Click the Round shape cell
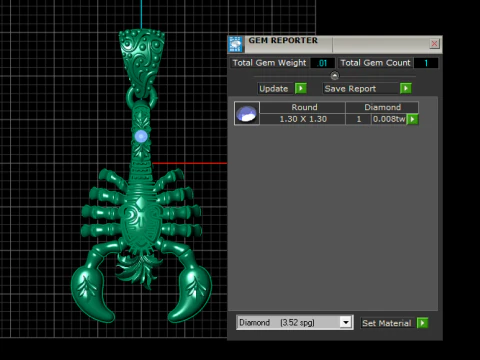Viewport: 480px width, 360px height. [x=303, y=107]
